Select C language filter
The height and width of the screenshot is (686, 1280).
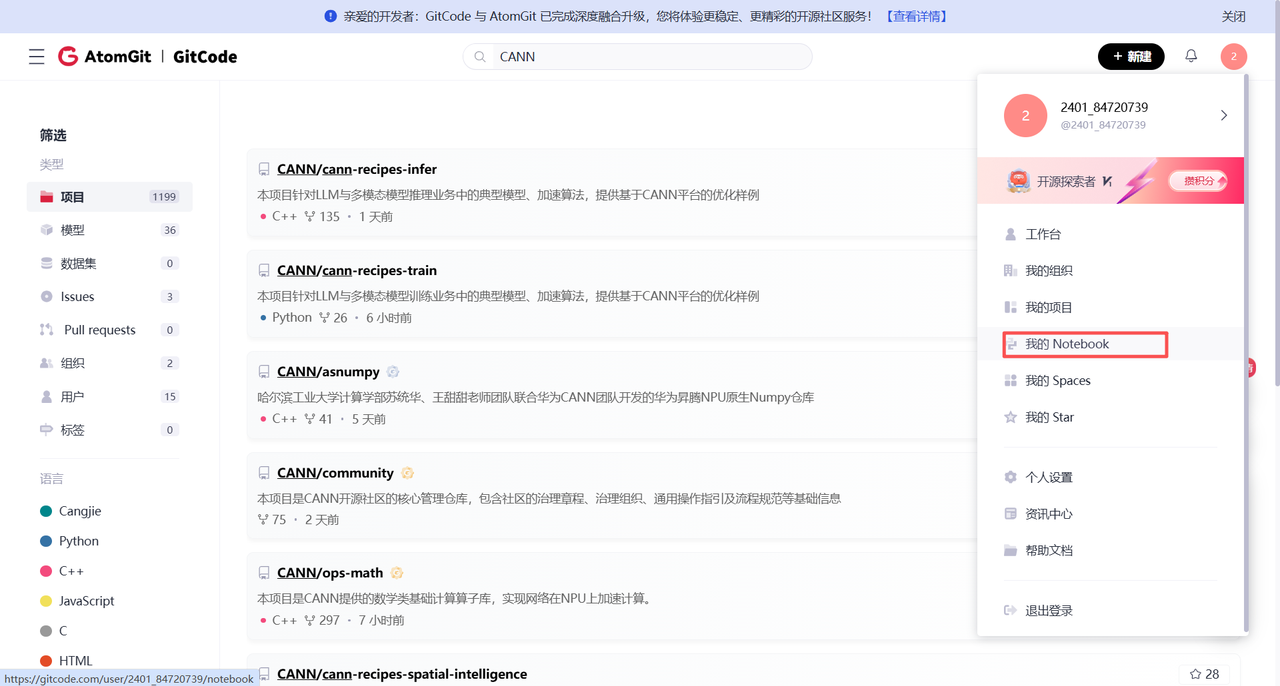(x=53, y=631)
